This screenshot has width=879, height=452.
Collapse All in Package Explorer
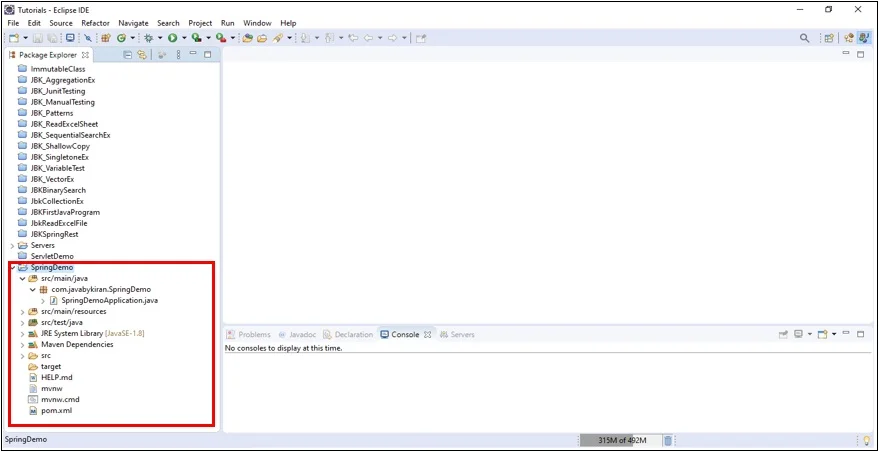click(x=127, y=54)
